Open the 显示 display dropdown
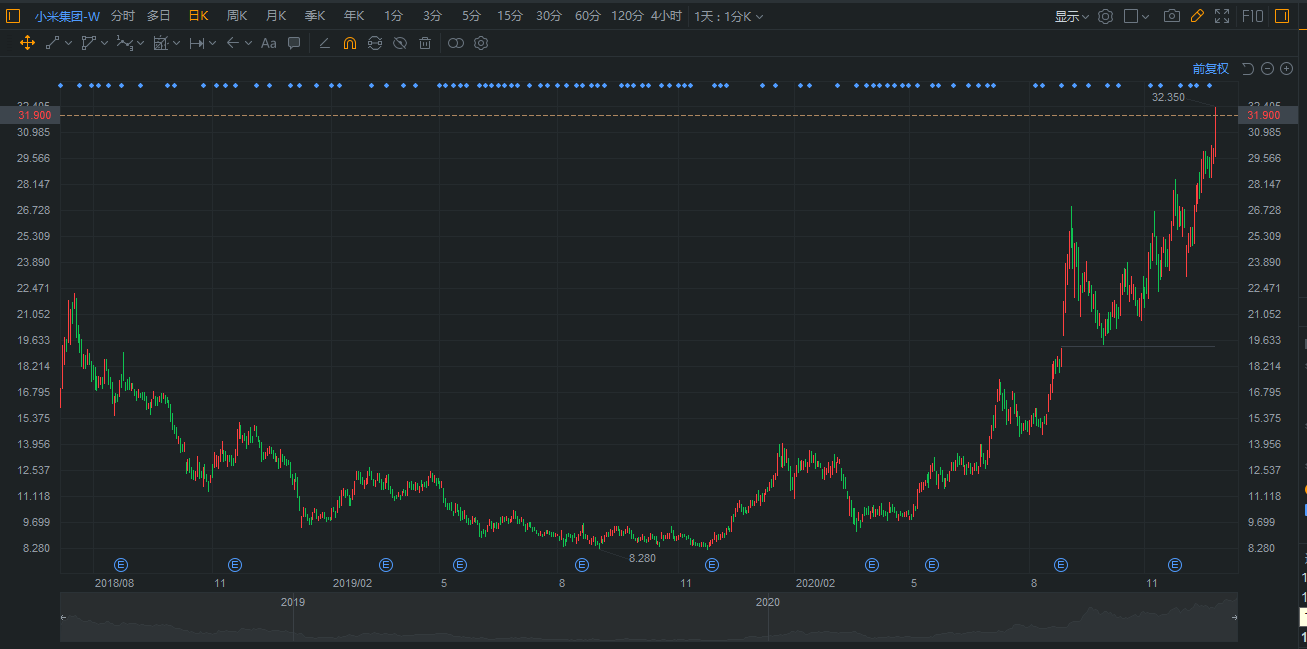This screenshot has width=1307, height=649. (1072, 16)
